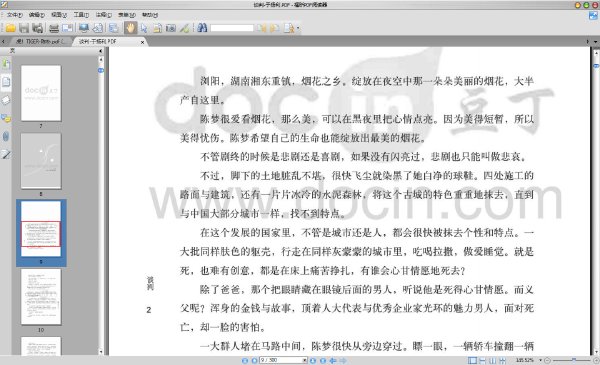Enable single page layout mode

(x=473, y=360)
